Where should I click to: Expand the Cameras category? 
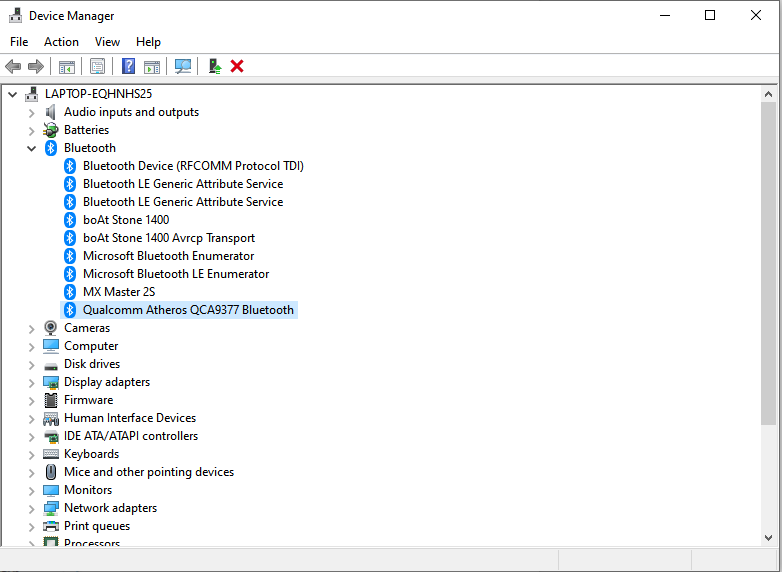(31, 329)
